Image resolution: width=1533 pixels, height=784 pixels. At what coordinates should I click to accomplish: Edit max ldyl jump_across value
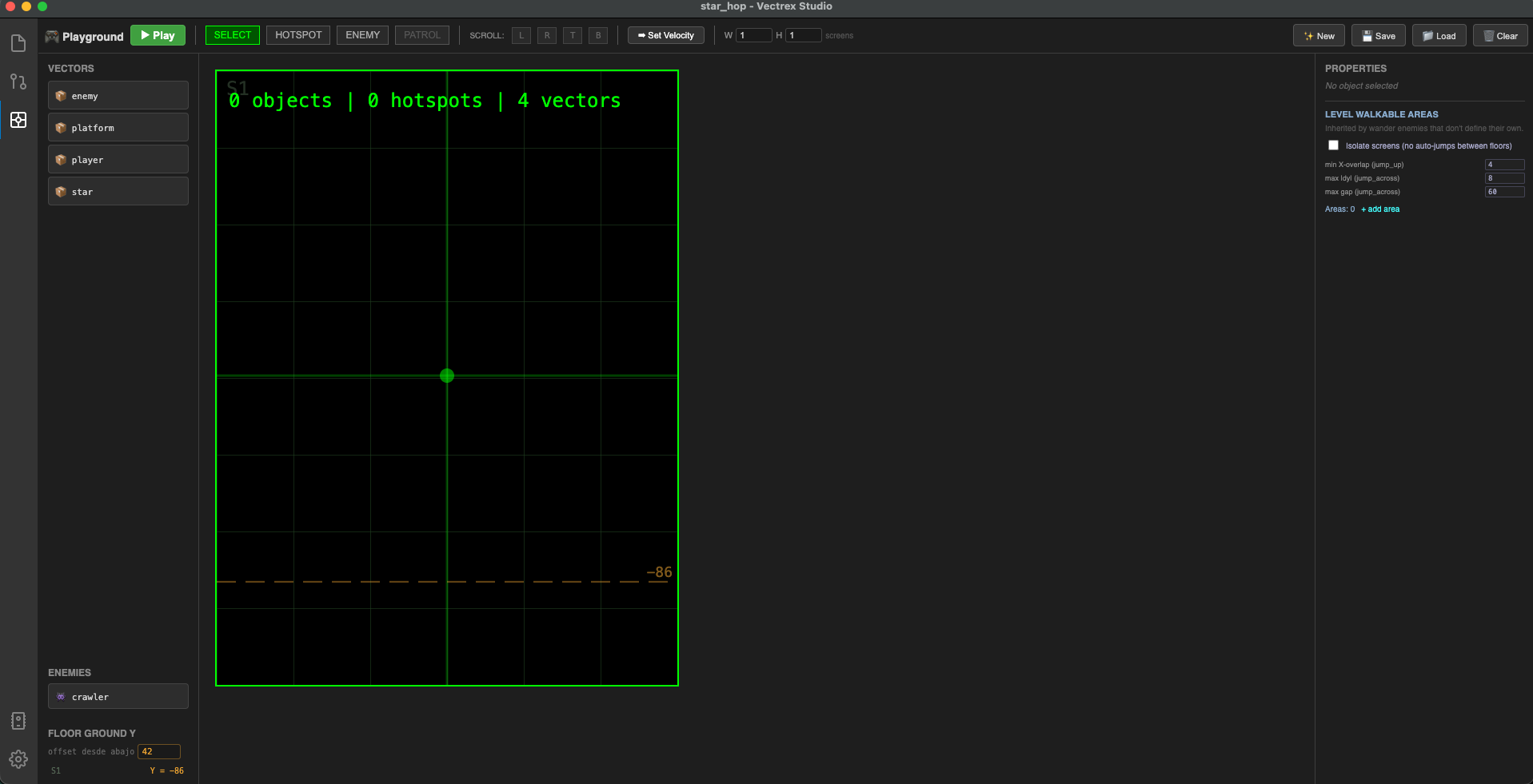click(x=1505, y=178)
